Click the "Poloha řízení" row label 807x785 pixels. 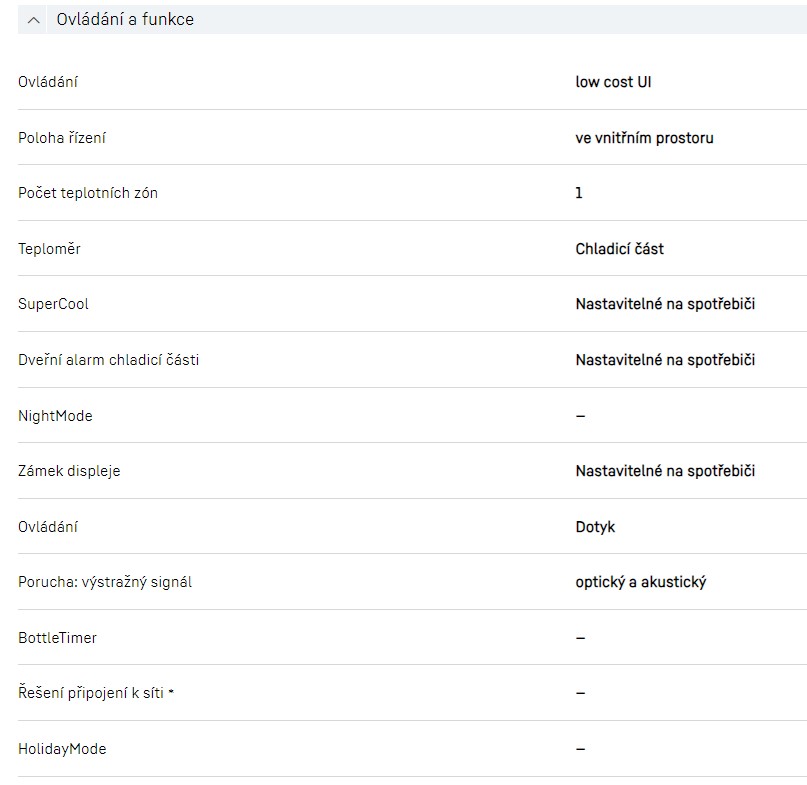[x=62, y=138]
